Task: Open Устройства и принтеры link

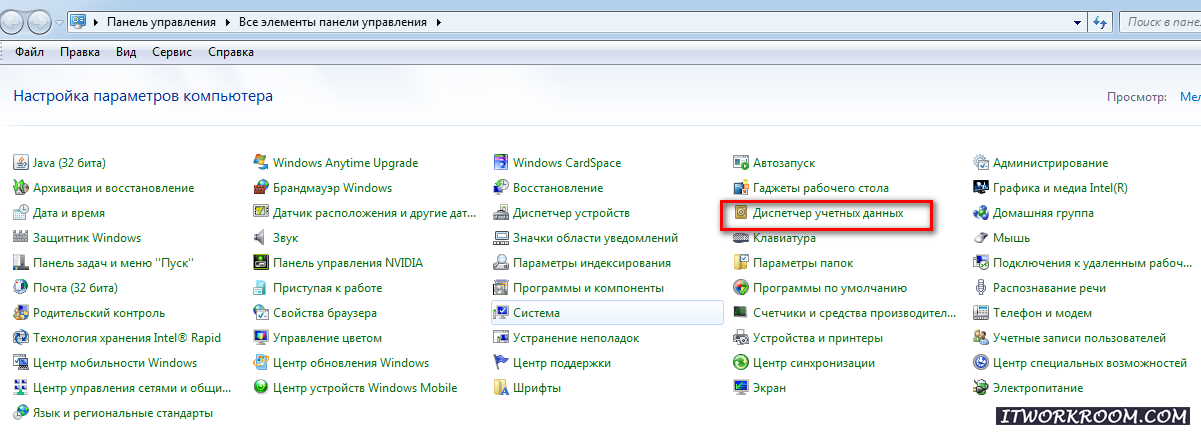Action: (x=818, y=338)
